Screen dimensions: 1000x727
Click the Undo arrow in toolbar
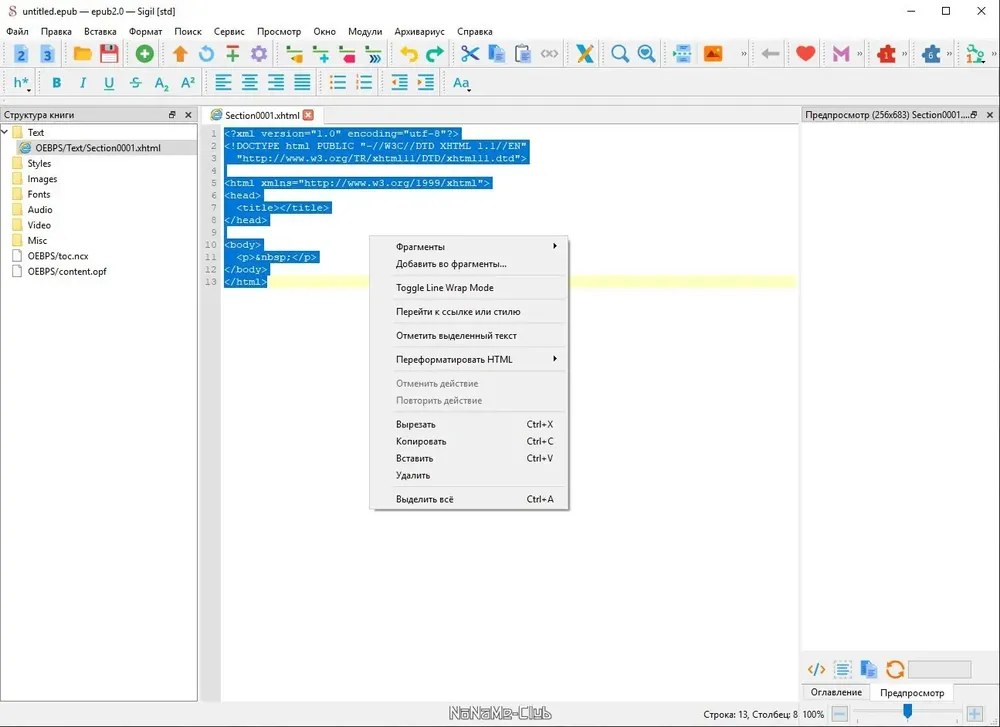408,54
